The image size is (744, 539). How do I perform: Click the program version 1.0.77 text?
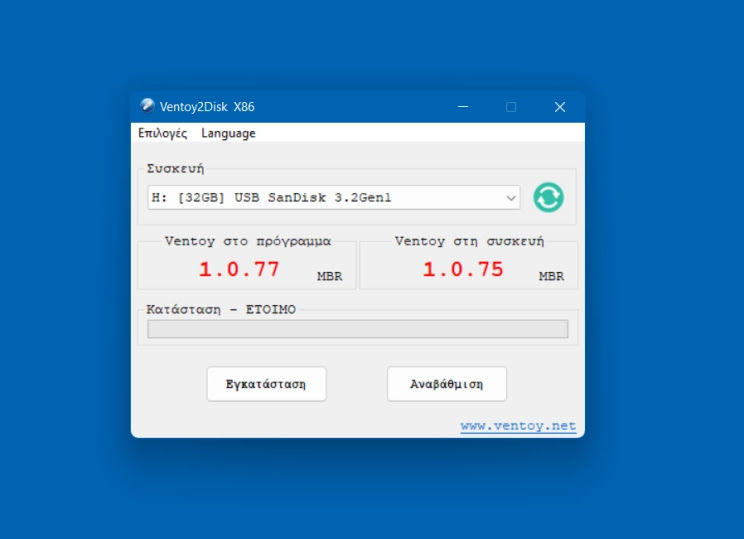pyautogui.click(x=239, y=269)
